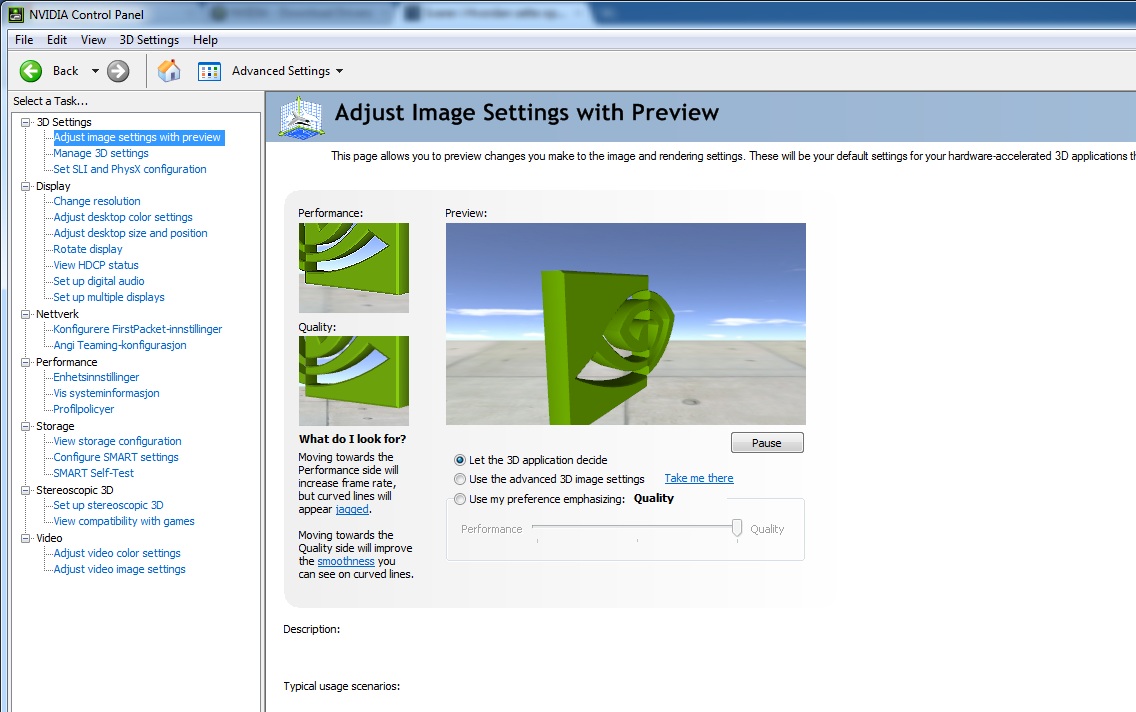Open View compatibility with games

pyautogui.click(x=124, y=522)
